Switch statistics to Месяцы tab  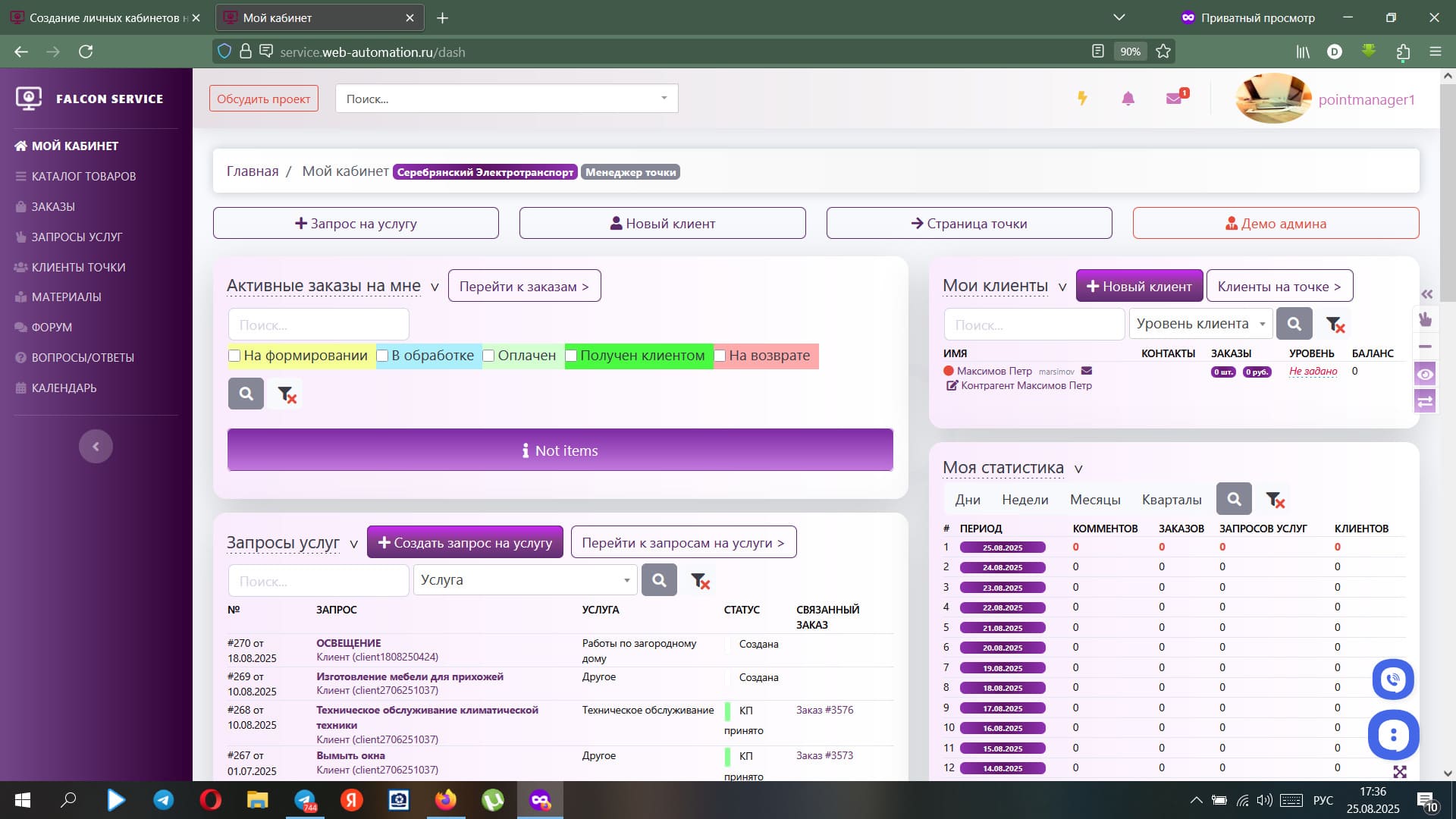click(1094, 500)
